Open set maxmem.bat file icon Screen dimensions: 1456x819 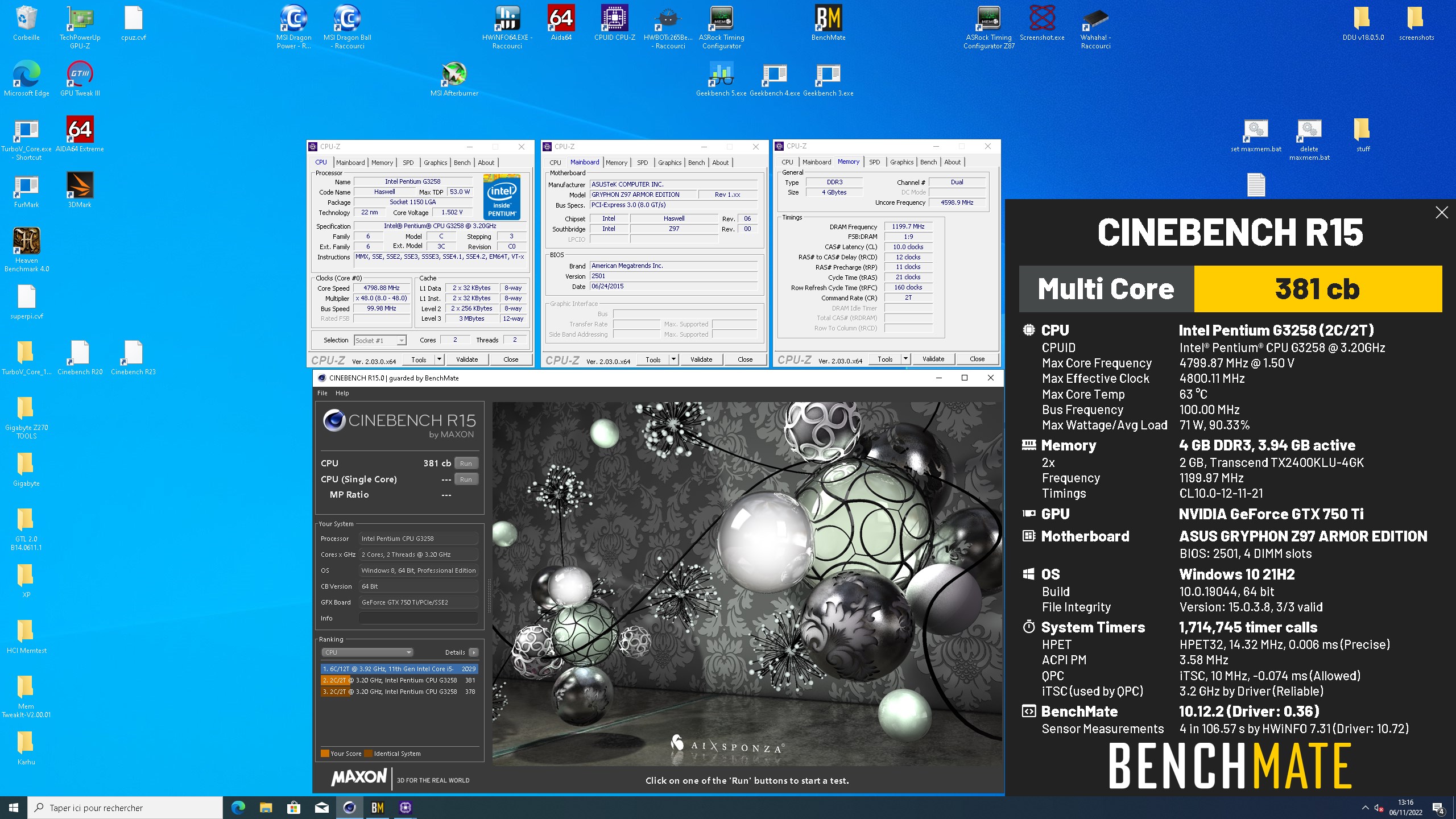tap(1256, 135)
